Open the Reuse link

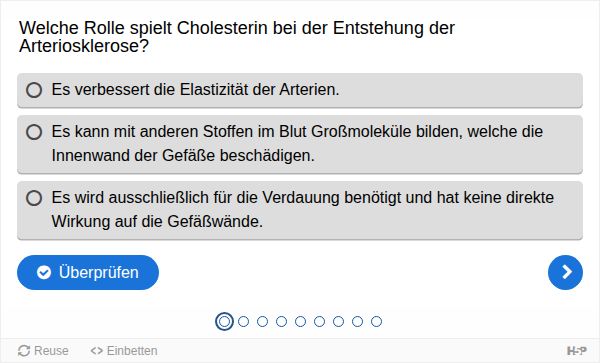pyautogui.click(x=43, y=351)
